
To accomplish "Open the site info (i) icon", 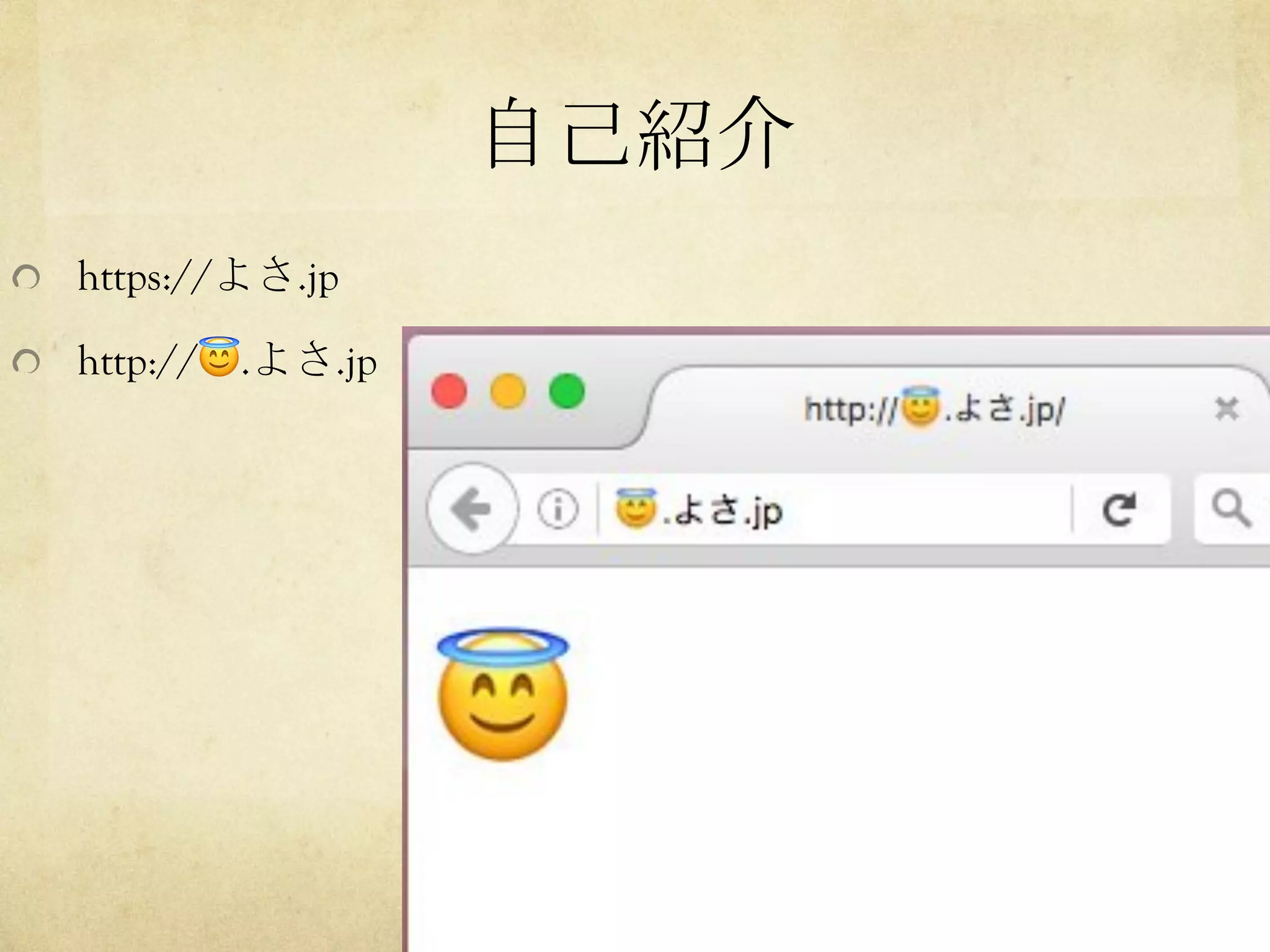I will (557, 509).
